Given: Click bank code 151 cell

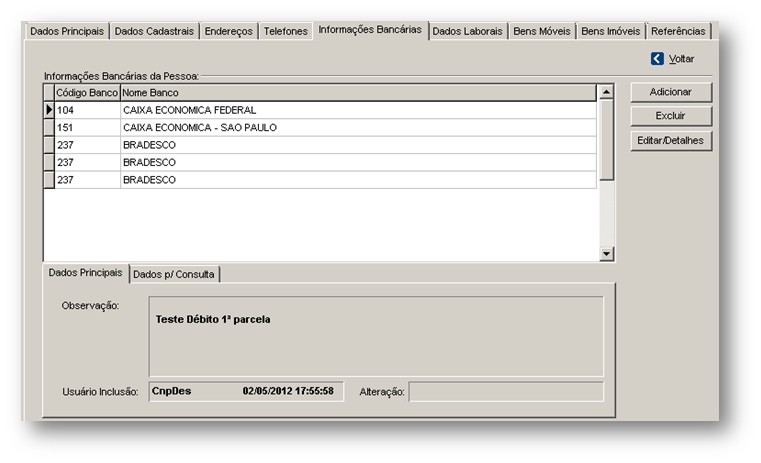Looking at the screenshot, I should tap(87, 128).
